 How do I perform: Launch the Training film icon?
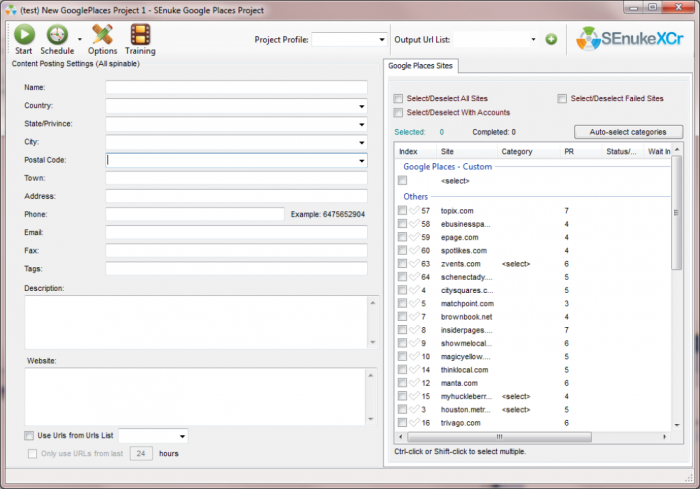pyautogui.click(x=140, y=34)
